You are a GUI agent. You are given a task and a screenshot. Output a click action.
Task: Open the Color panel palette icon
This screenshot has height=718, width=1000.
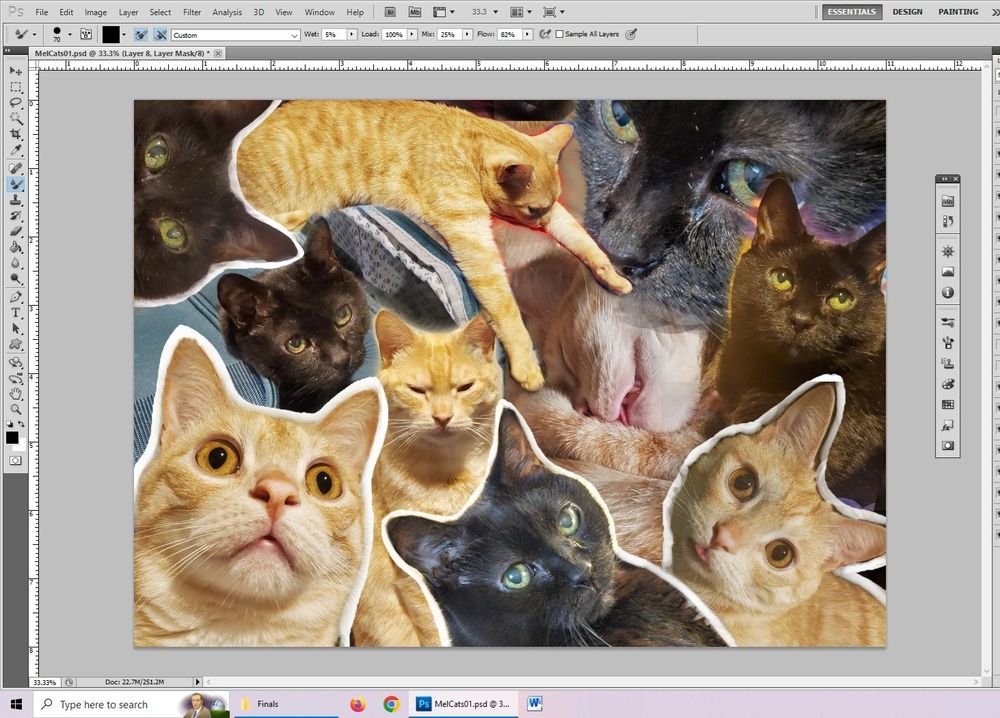[x=948, y=384]
